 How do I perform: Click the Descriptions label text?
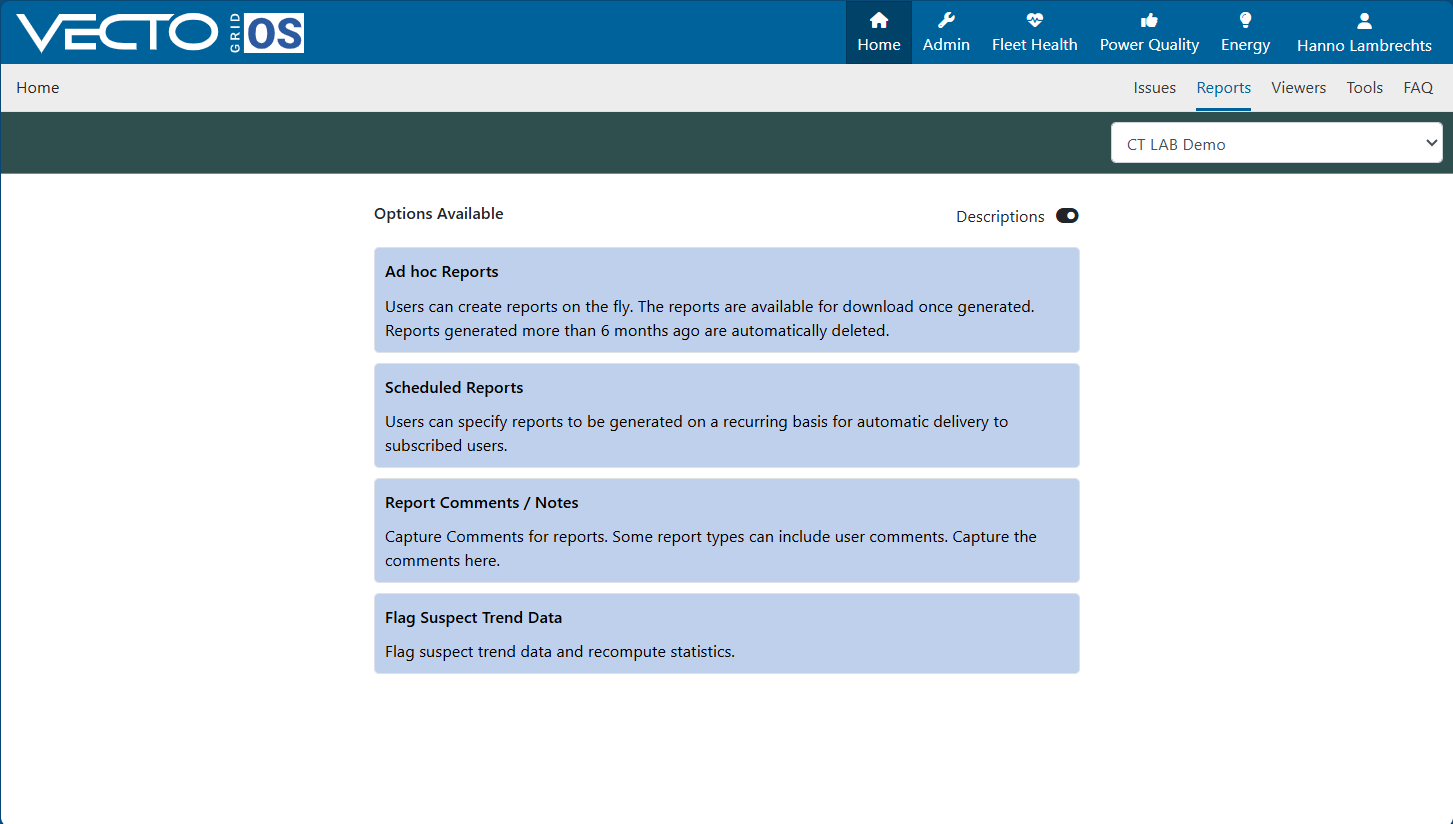pyautogui.click(x=1000, y=217)
